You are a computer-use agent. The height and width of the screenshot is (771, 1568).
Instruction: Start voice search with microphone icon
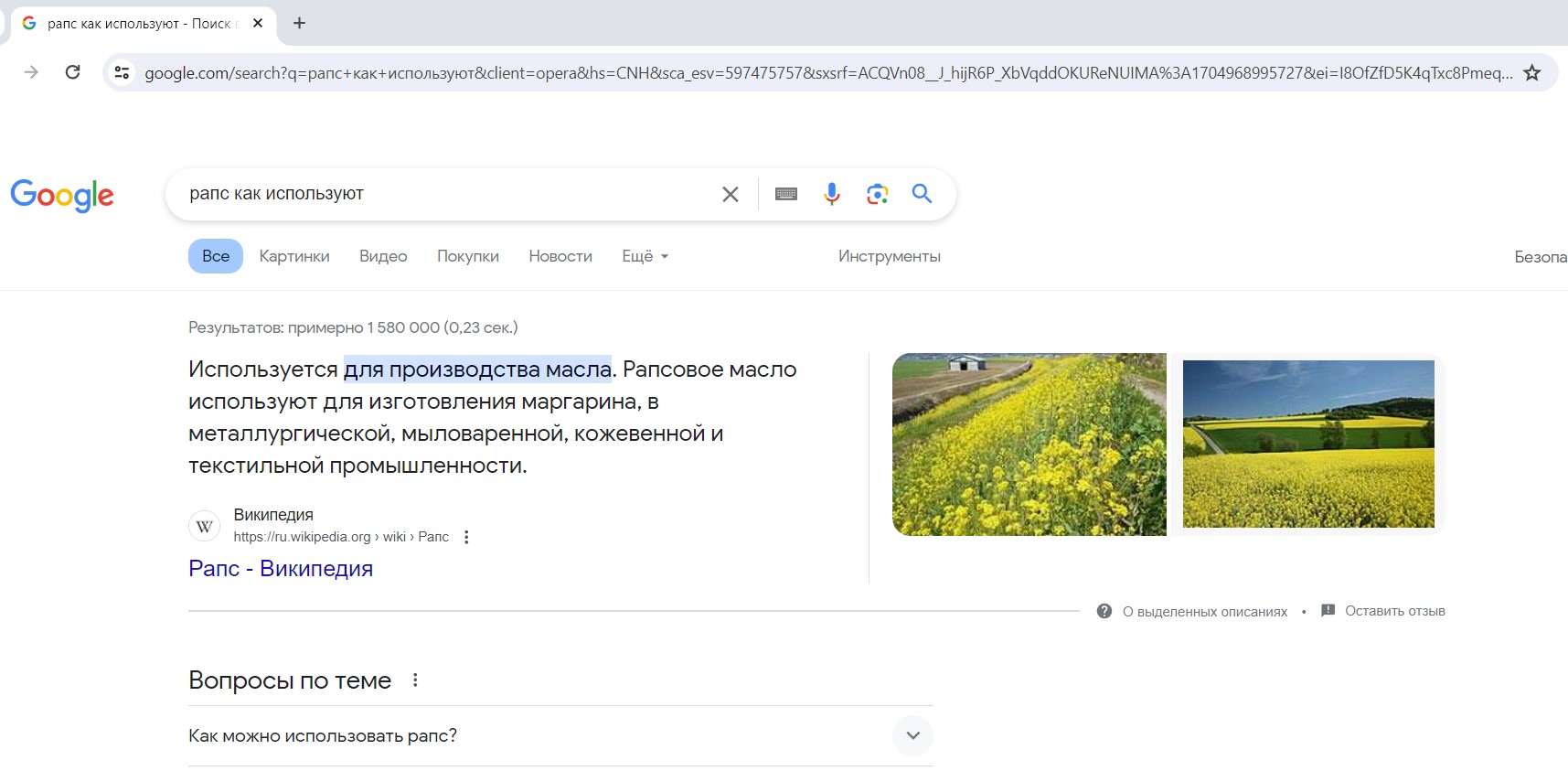(x=831, y=194)
